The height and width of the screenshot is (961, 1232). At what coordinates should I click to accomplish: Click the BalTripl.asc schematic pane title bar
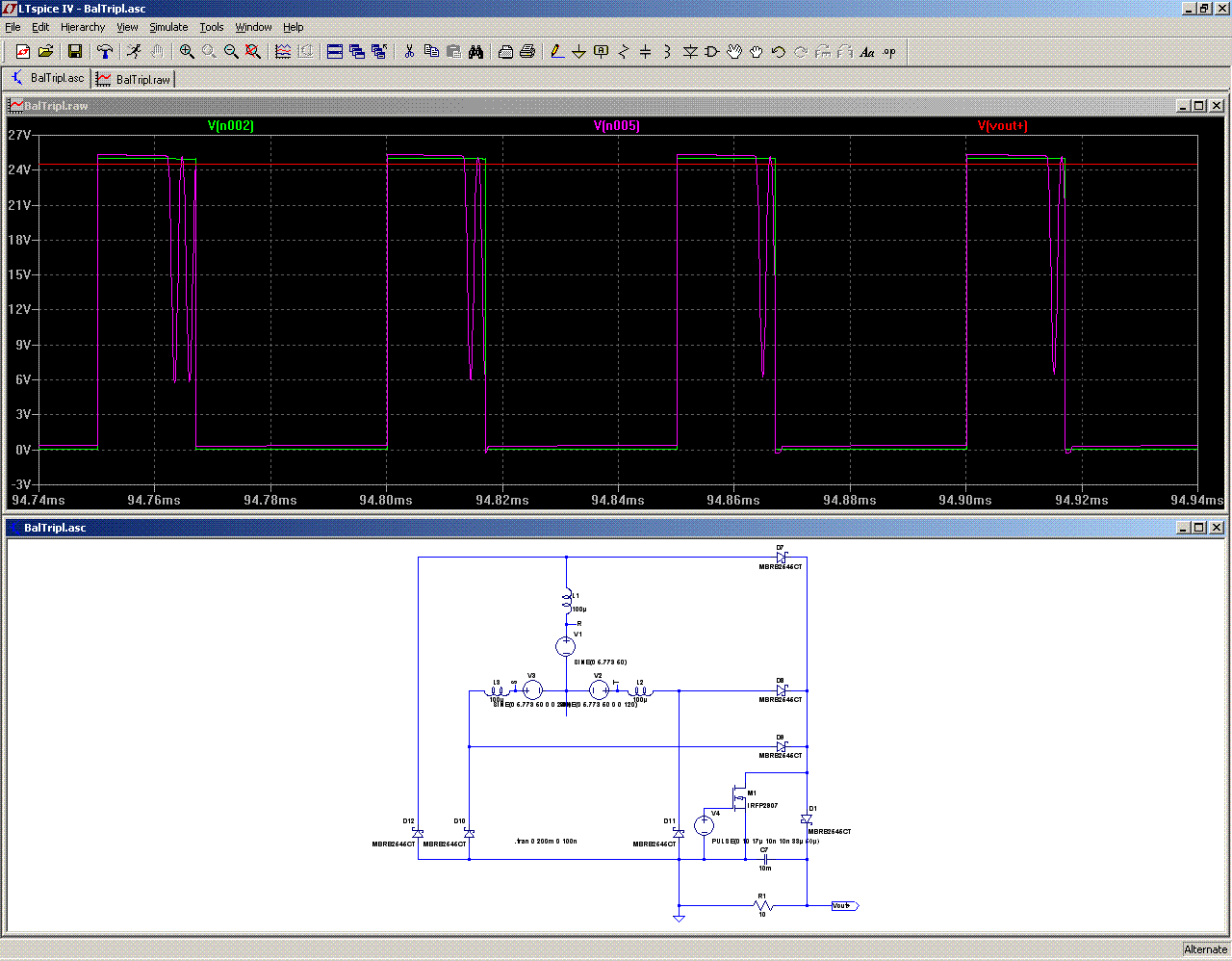(x=577, y=528)
